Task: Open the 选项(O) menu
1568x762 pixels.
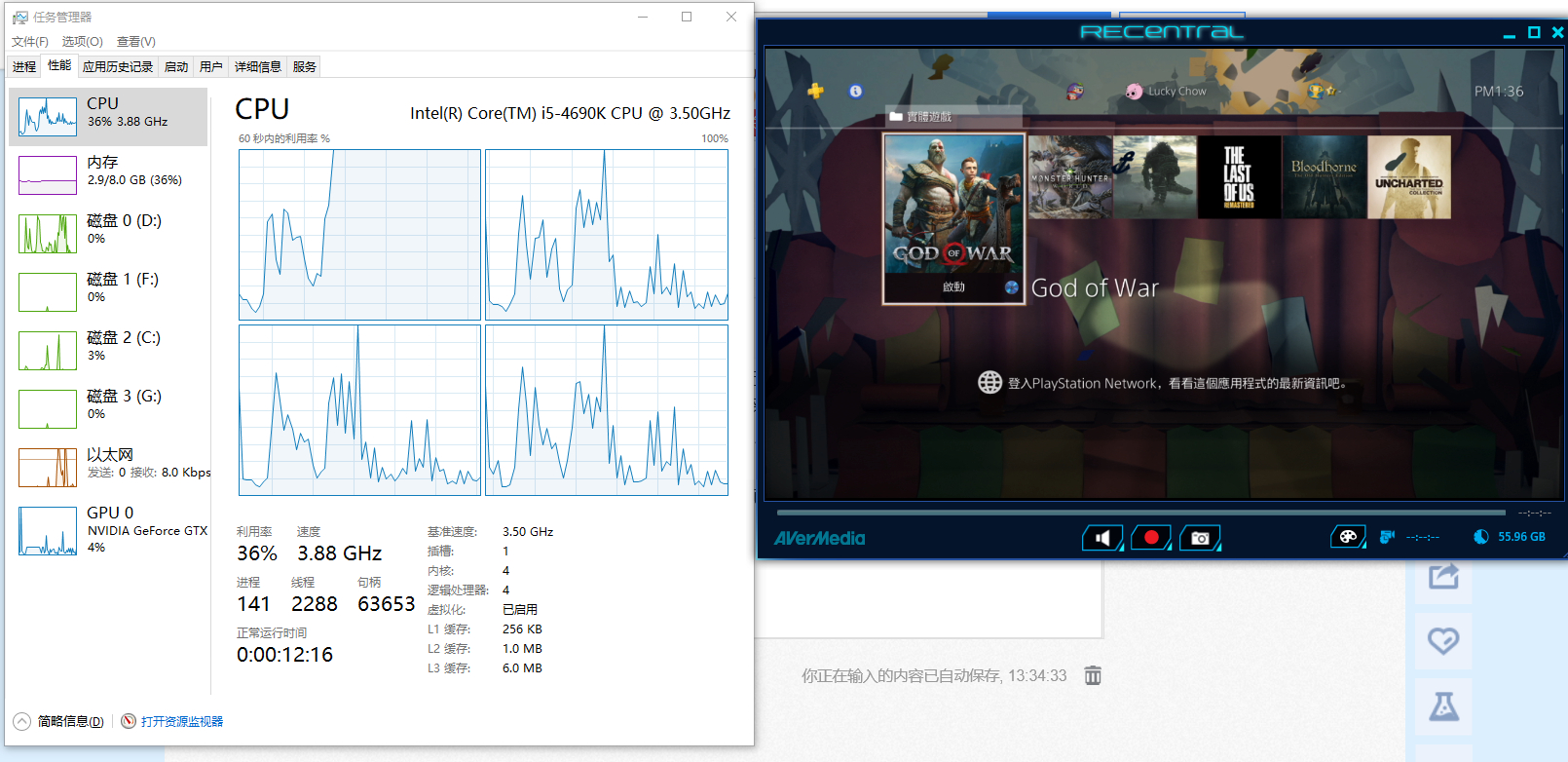Action: tap(83, 42)
